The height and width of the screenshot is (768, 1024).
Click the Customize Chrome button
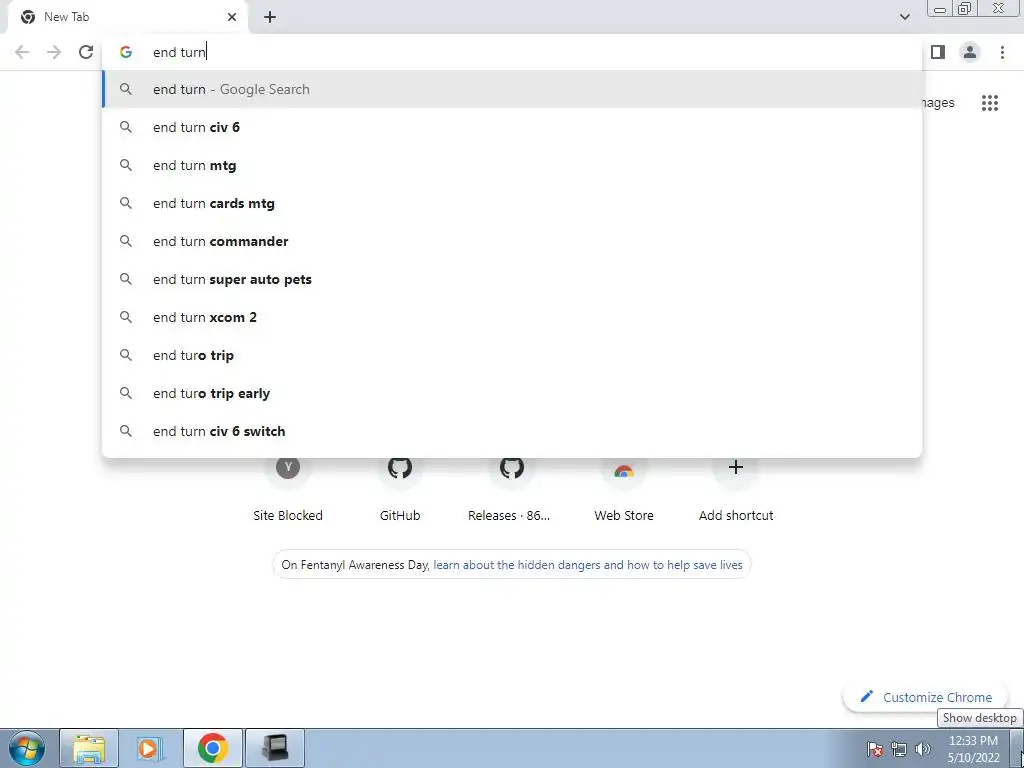(x=927, y=697)
